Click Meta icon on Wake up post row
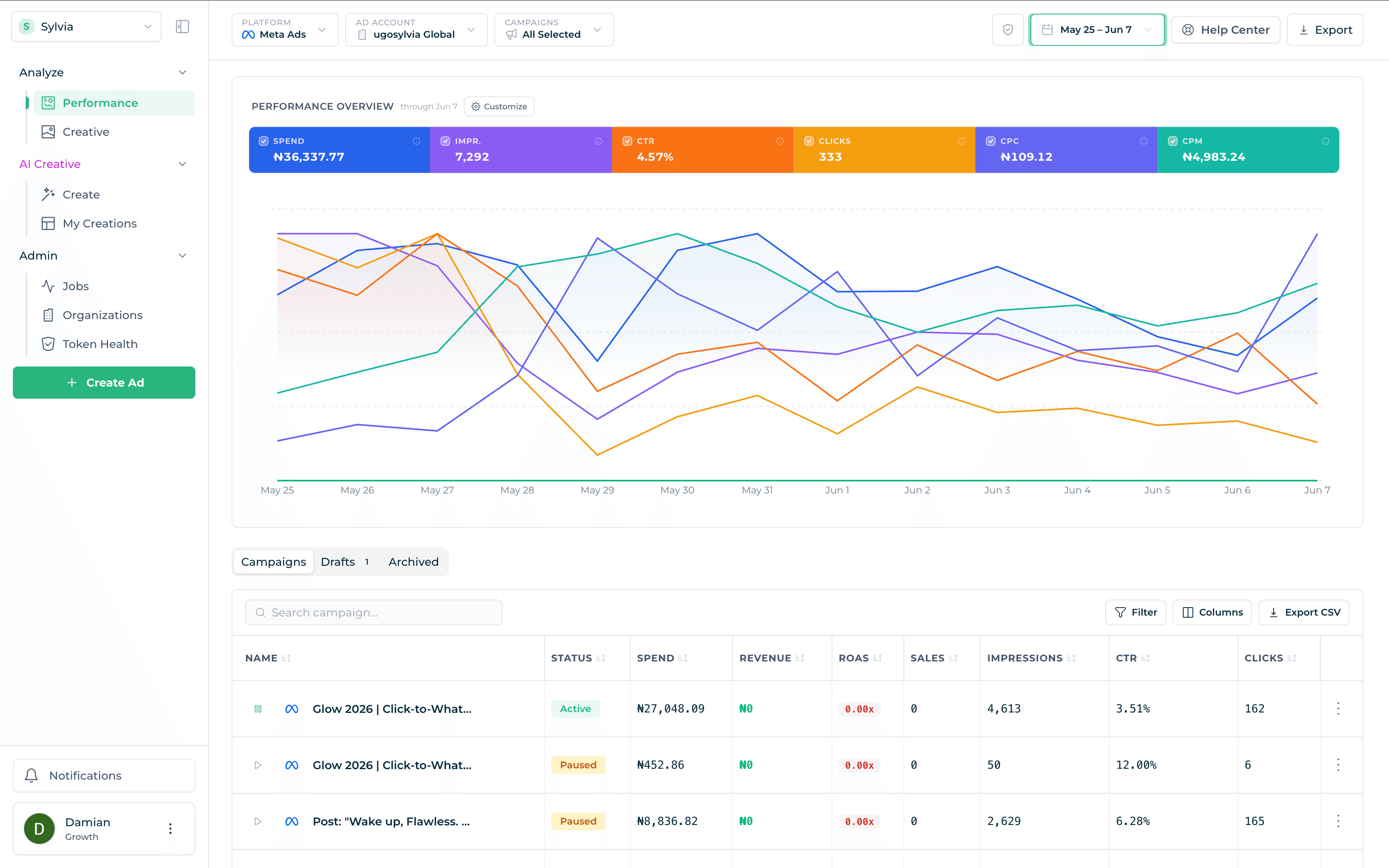Viewport: 1389px width, 868px height. 291,821
